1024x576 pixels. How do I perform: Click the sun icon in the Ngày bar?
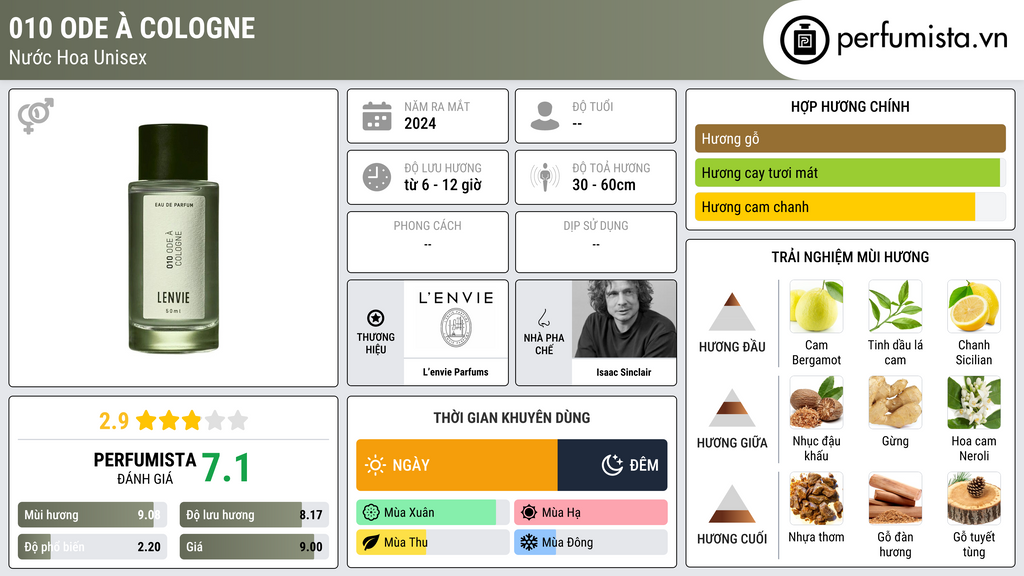(x=375, y=465)
